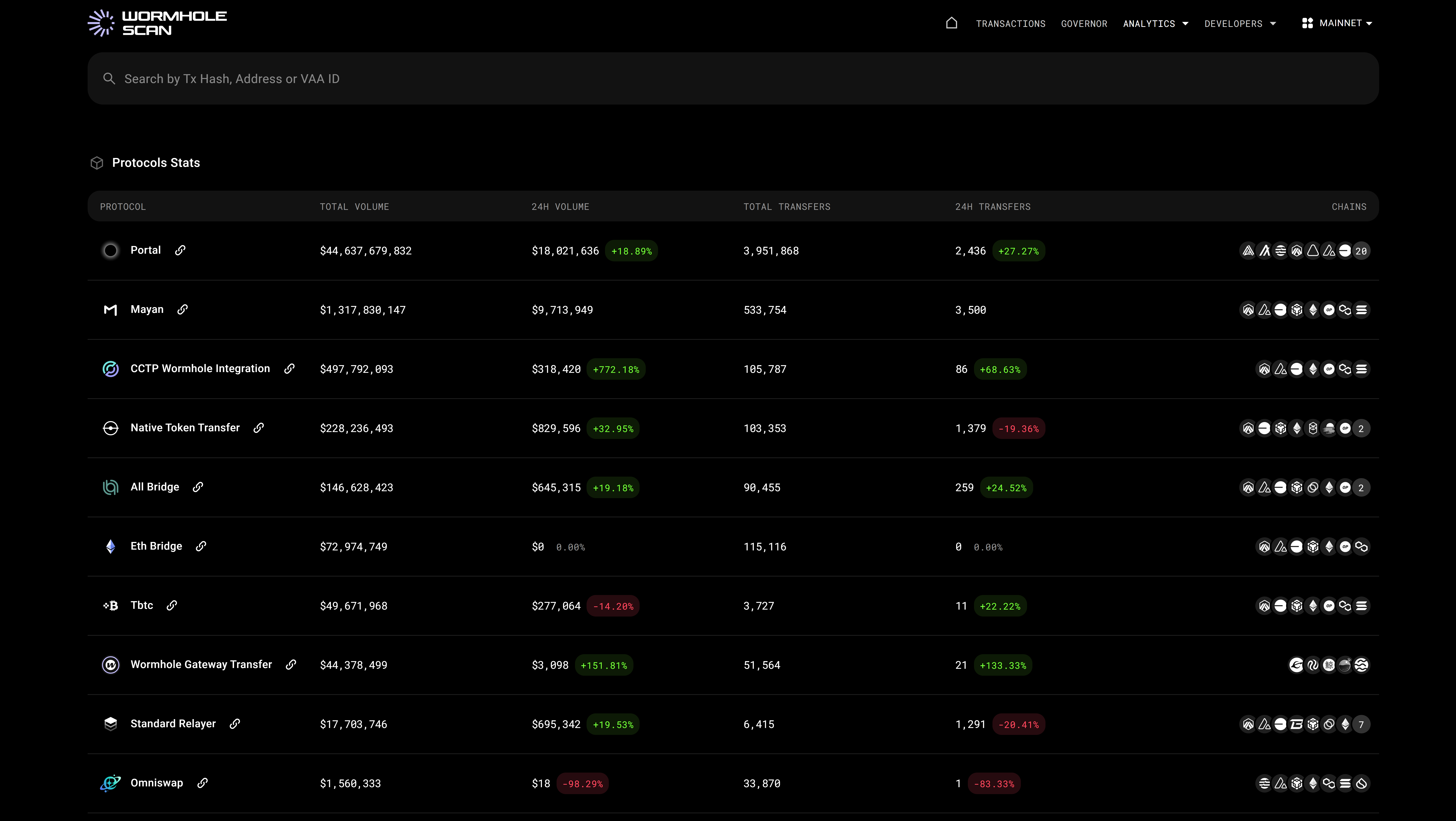
Task: Click Portal total volume $44,637,679,832
Action: (366, 251)
